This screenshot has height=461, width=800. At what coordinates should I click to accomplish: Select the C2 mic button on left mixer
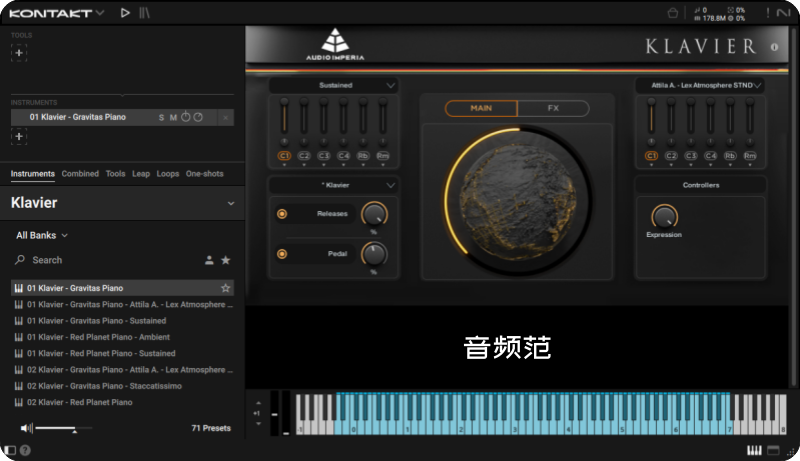click(x=304, y=156)
